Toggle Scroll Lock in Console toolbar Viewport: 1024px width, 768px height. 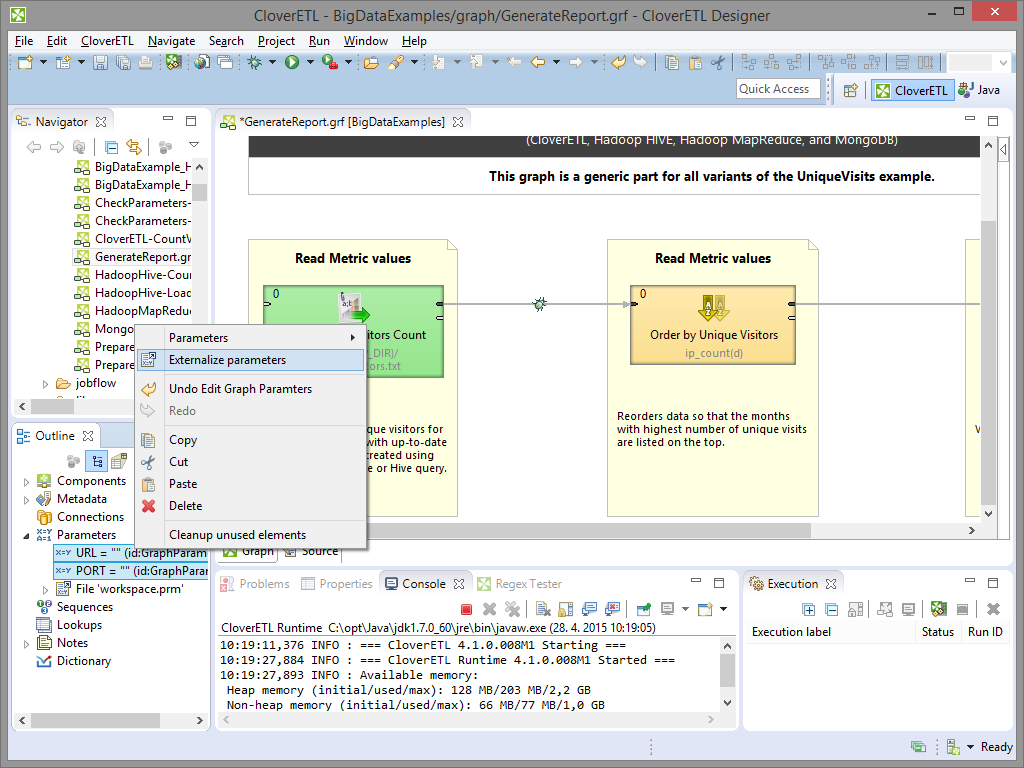click(x=565, y=609)
